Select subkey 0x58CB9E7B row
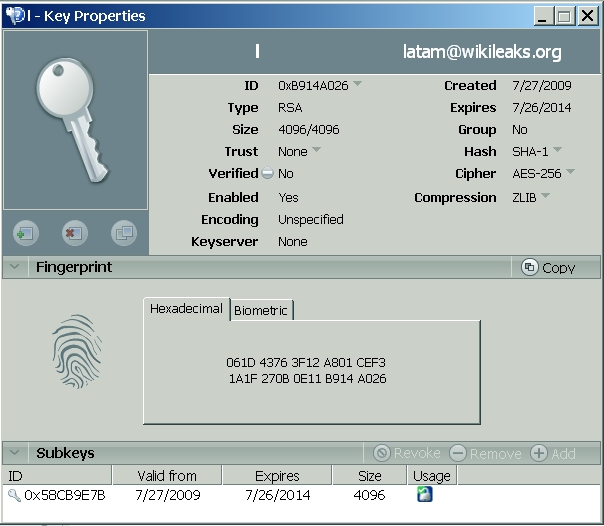Image resolution: width=604 pixels, height=526 pixels. pyautogui.click(x=301, y=495)
